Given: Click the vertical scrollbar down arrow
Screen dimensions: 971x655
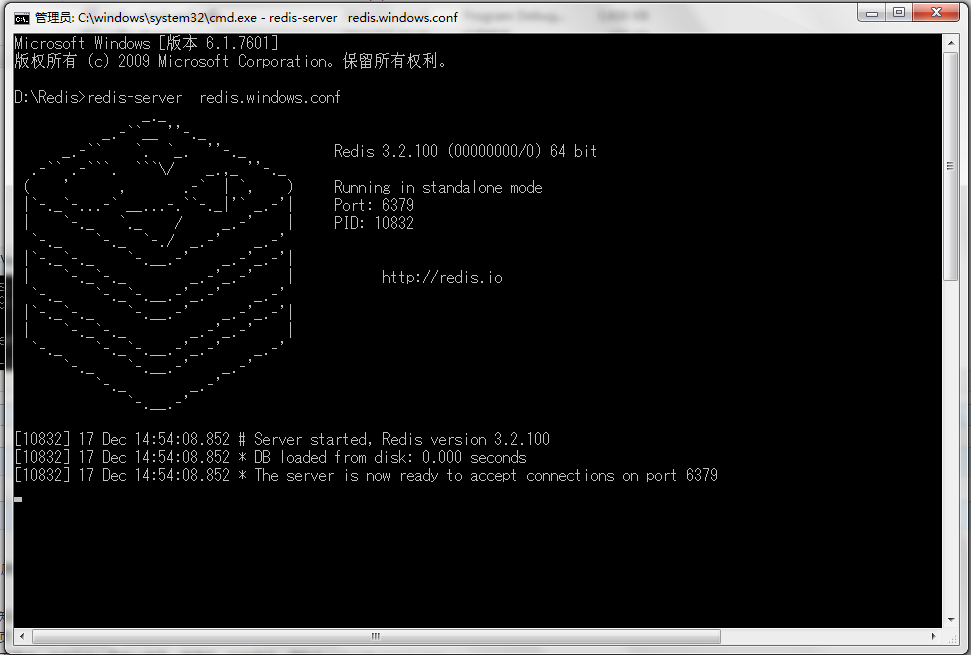Looking at the screenshot, I should click(951, 620).
